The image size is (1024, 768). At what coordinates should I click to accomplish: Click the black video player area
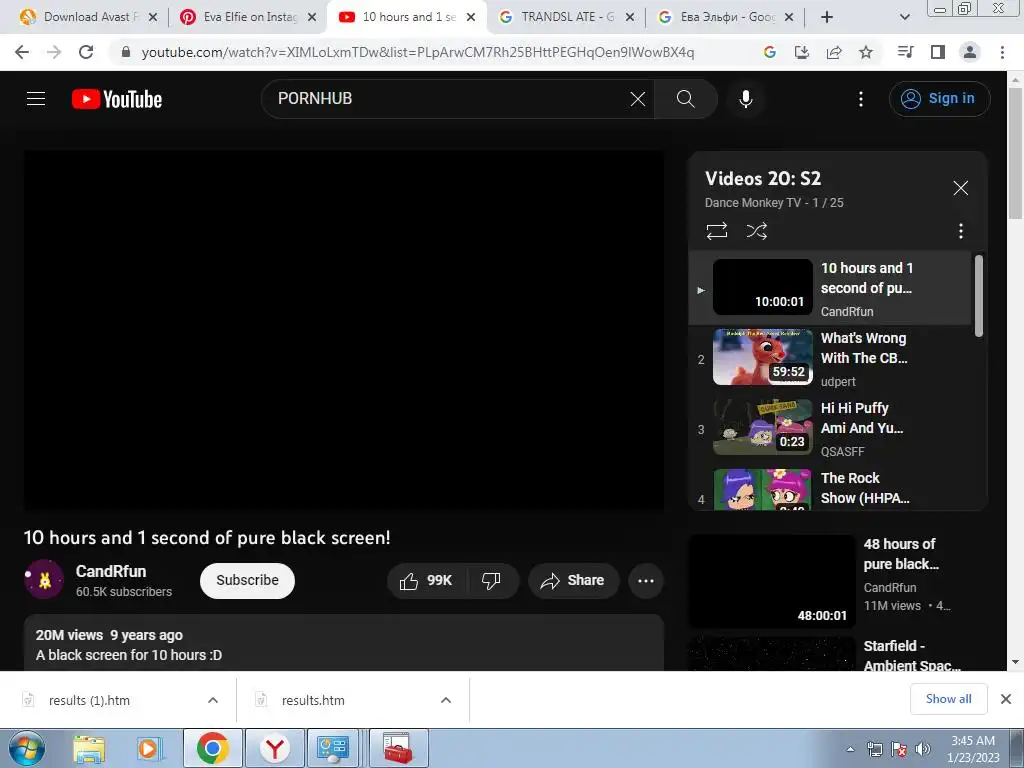344,330
